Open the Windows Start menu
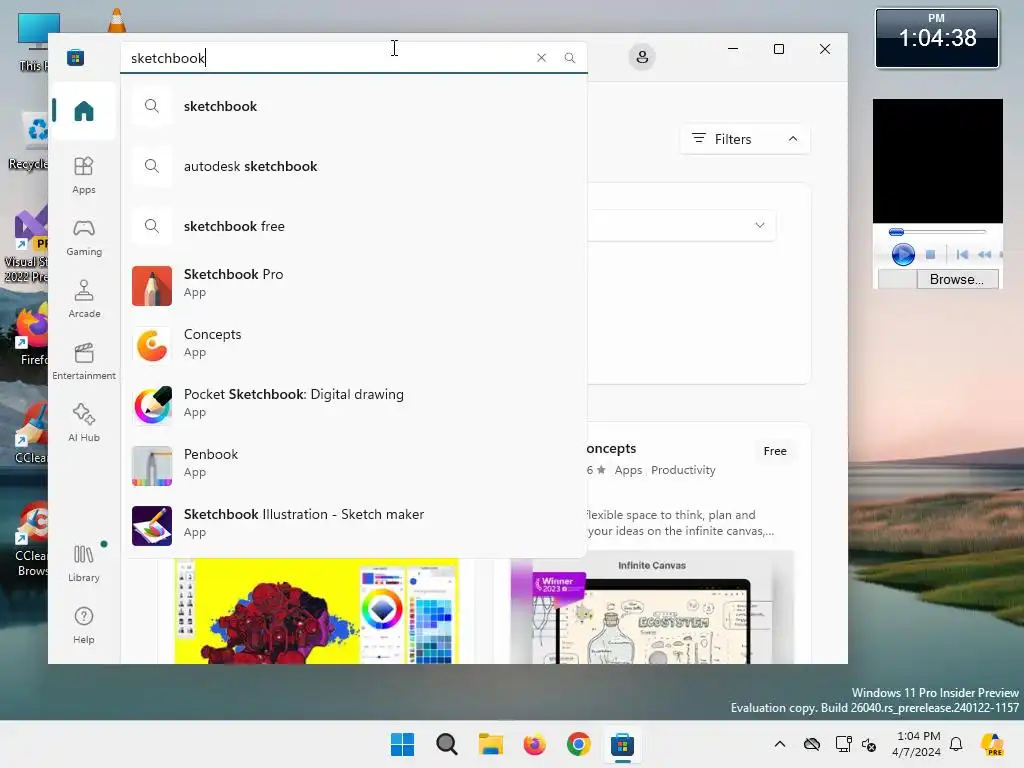The height and width of the screenshot is (768, 1024). pos(402,744)
